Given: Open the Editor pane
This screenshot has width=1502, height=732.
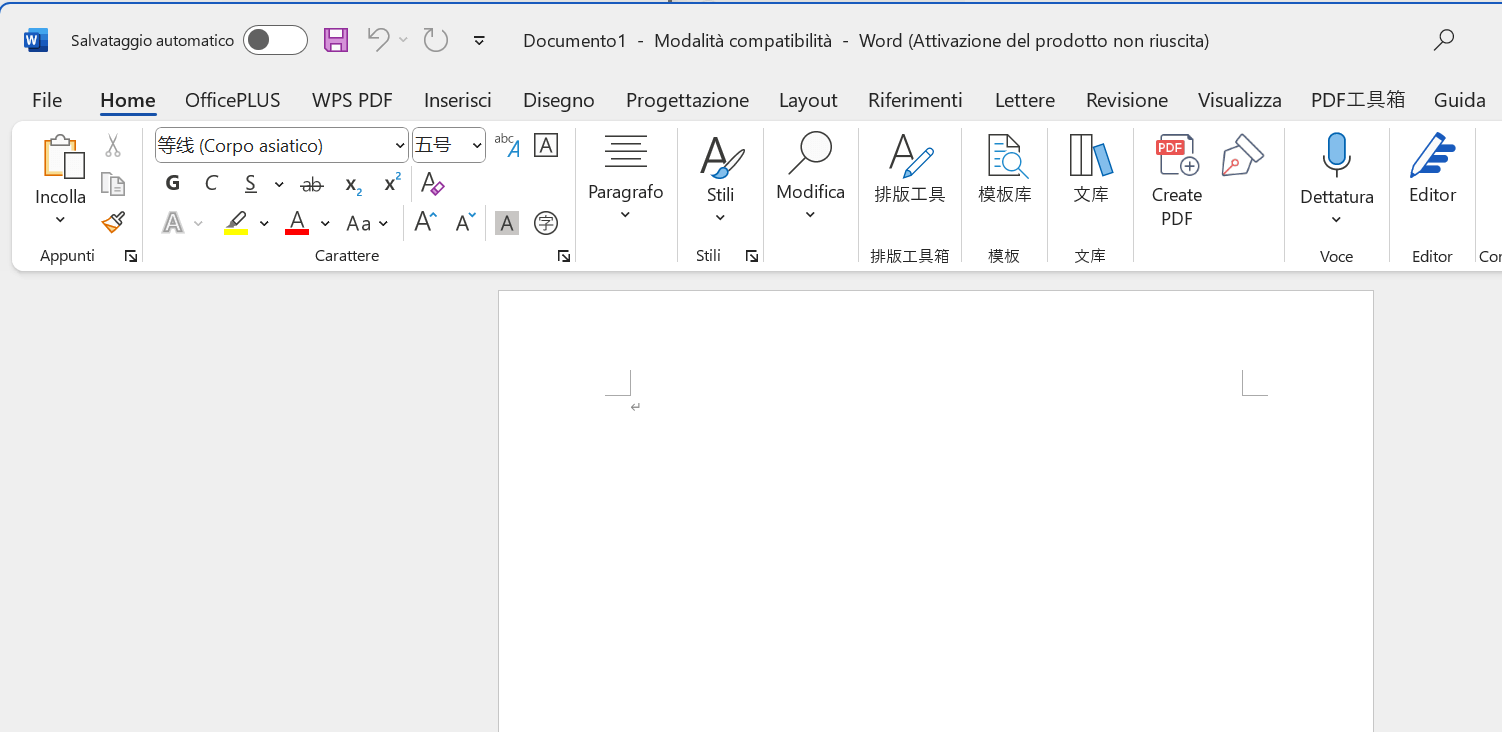Looking at the screenshot, I should [x=1432, y=168].
